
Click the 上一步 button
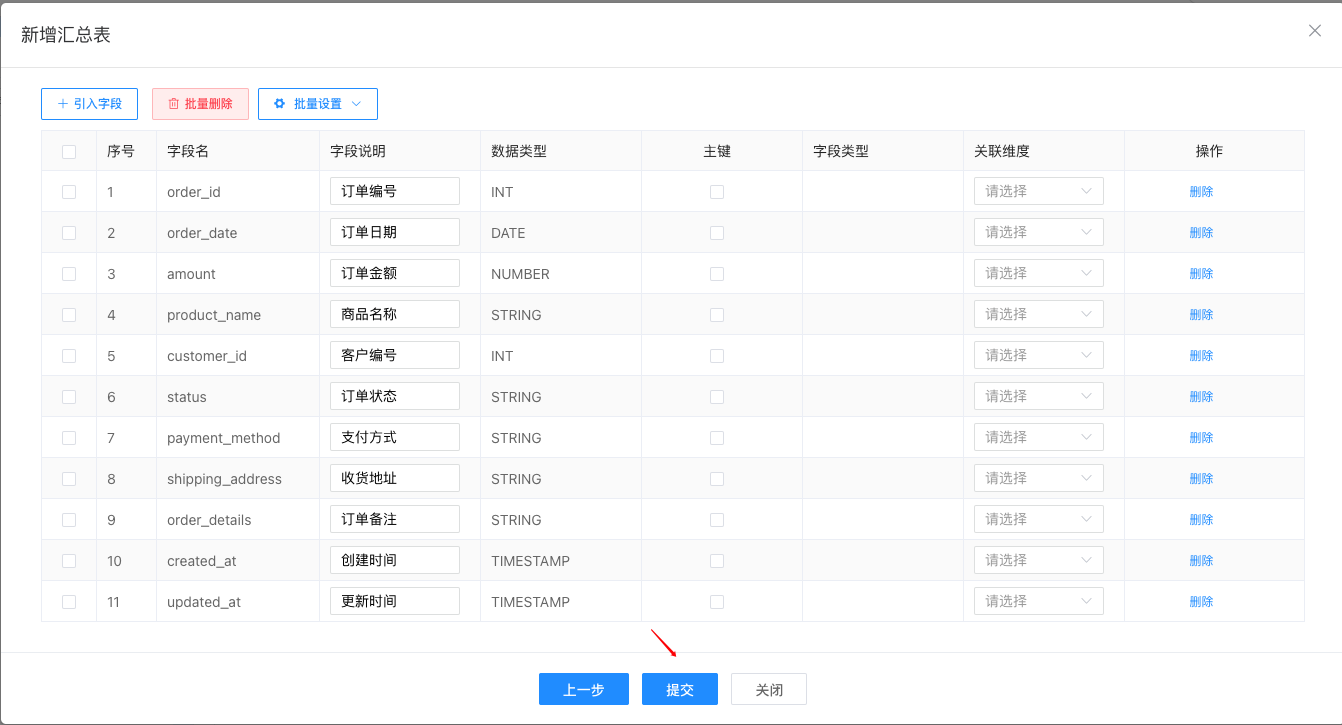click(x=583, y=689)
